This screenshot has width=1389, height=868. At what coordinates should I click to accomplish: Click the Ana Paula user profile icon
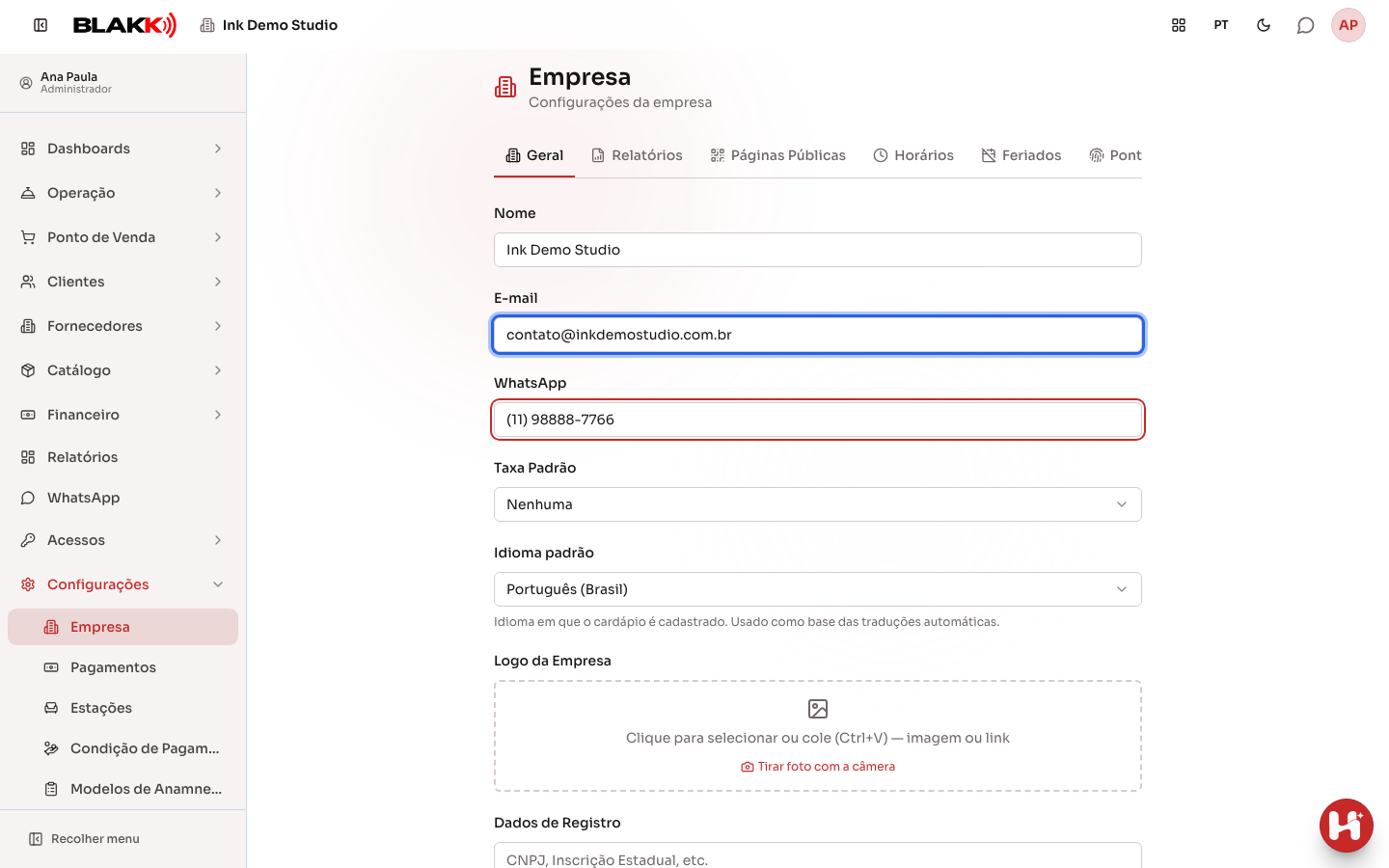(x=26, y=83)
